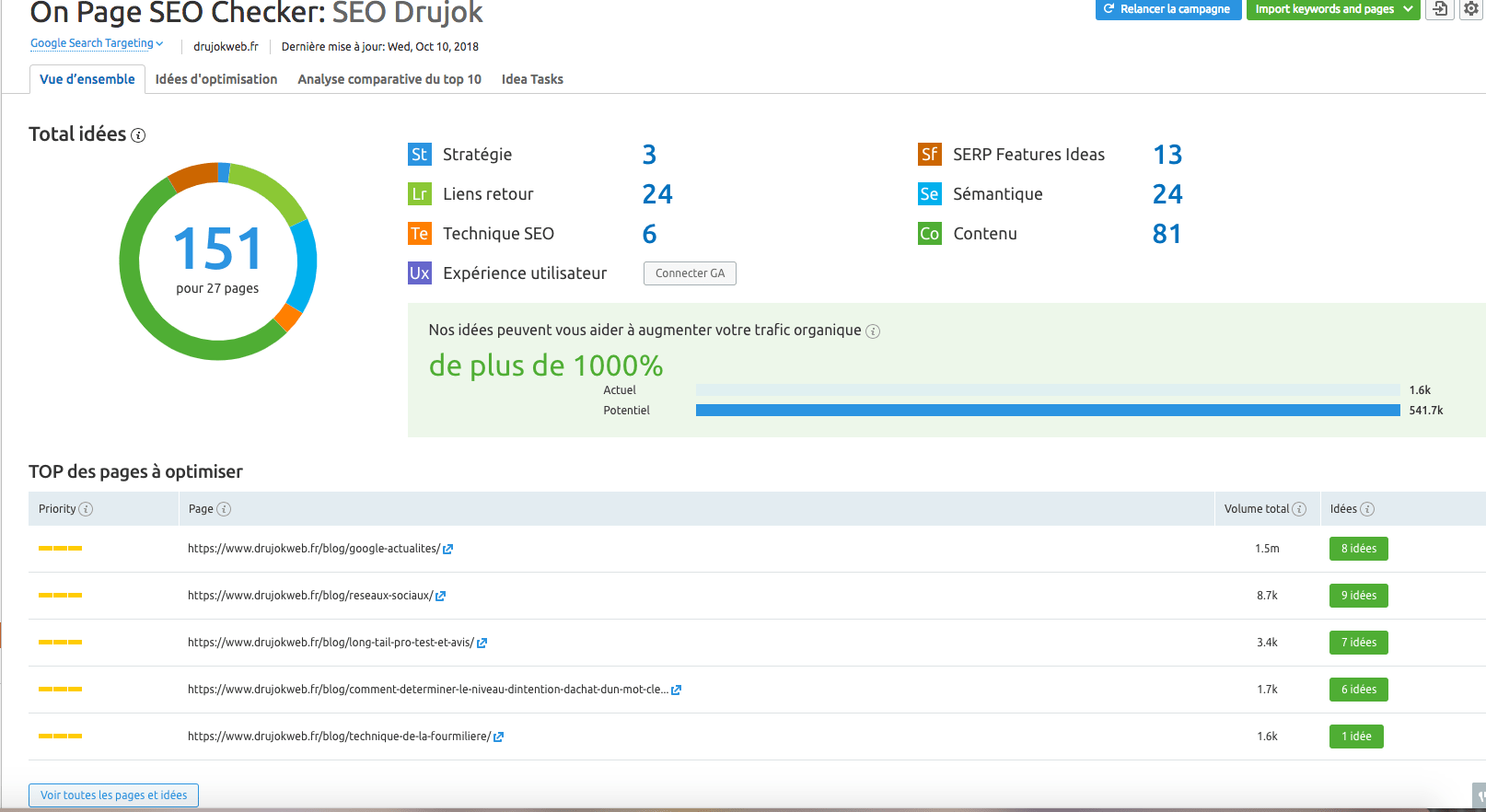Open Idea Tasks tab
The height and width of the screenshot is (812, 1486).
pos(532,79)
